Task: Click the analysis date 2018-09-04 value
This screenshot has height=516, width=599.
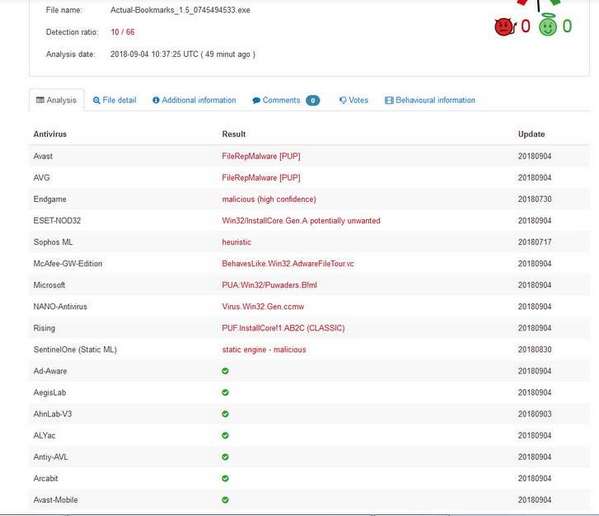Action: (183, 54)
